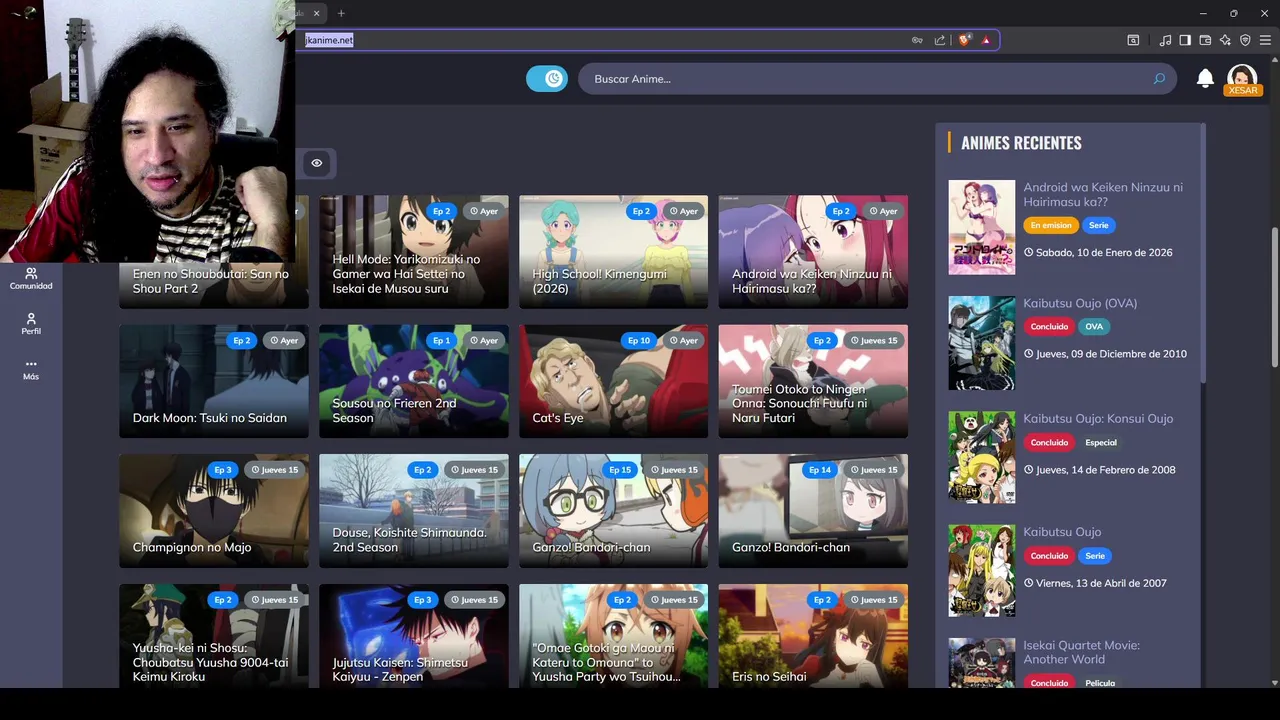Screen dimensions: 1280x720
Task: Open Kaibutsu Oujo: Konsui Oujo link
Action: [x=1098, y=418]
